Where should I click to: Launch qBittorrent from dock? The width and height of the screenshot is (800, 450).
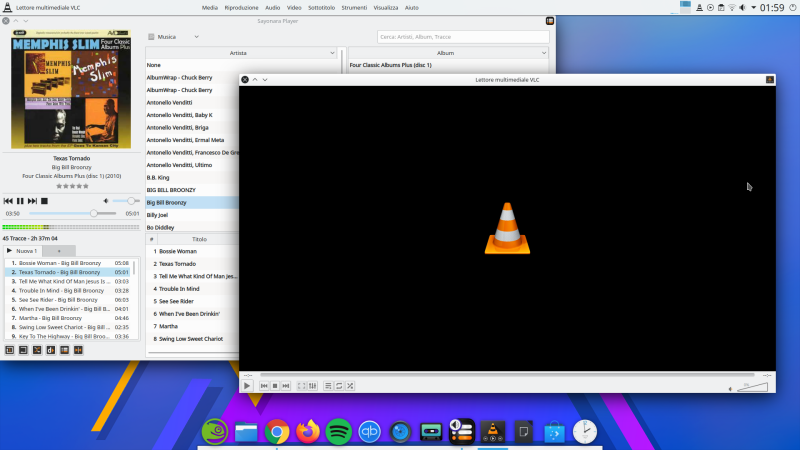[369, 432]
